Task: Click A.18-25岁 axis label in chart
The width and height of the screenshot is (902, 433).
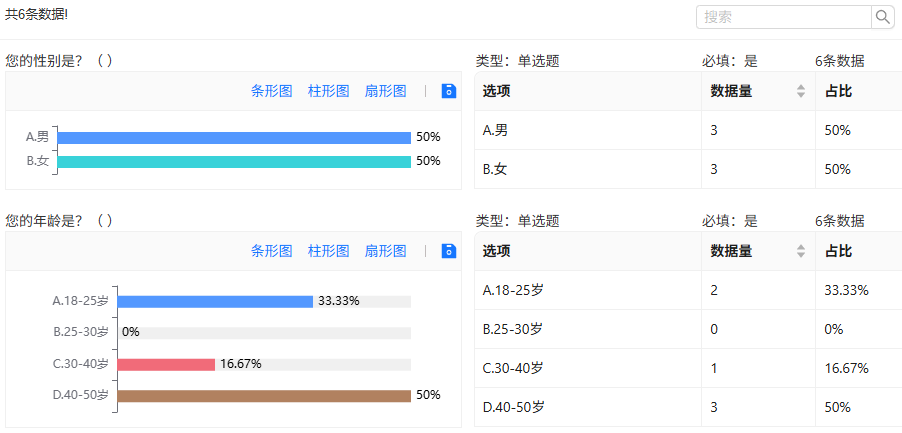Action: (x=81, y=301)
